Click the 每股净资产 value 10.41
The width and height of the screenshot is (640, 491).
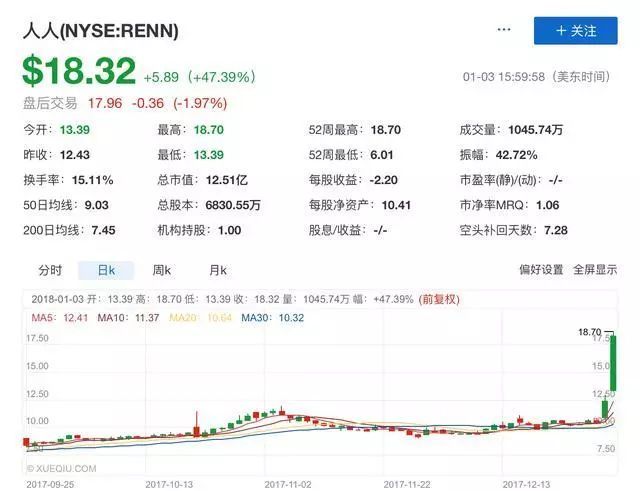tap(396, 205)
